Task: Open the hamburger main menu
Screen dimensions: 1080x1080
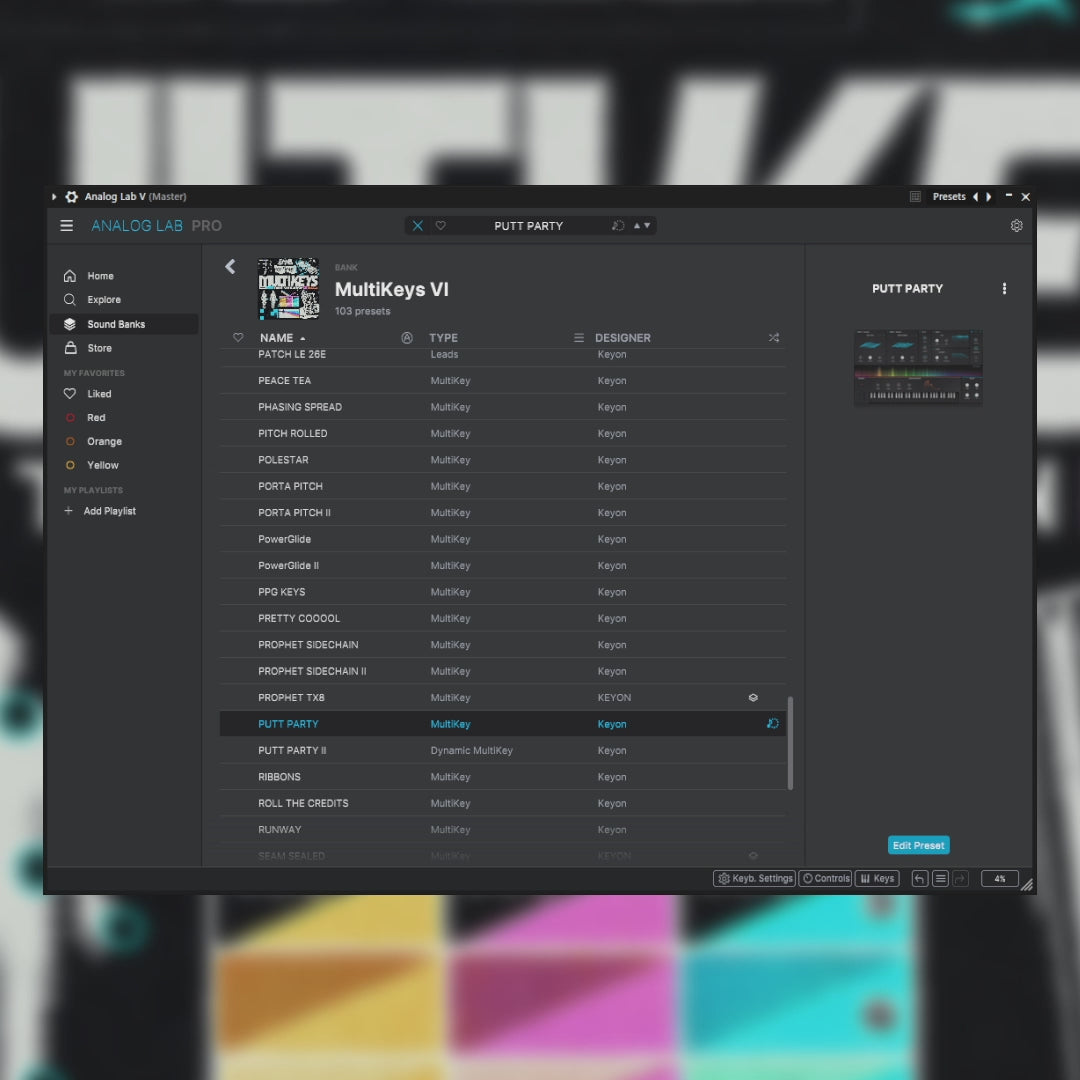Action: point(66,225)
